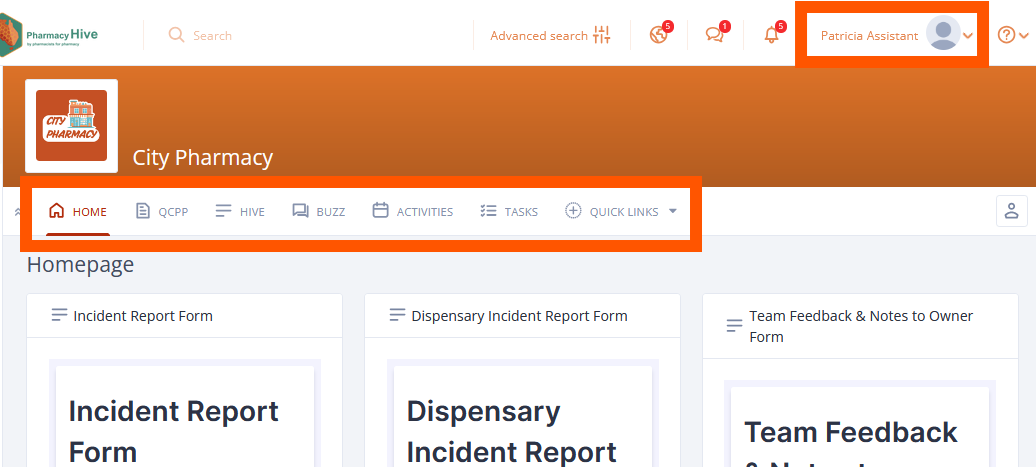Click the ACTIVITIES calendar icon
The height and width of the screenshot is (467, 1036).
[380, 211]
